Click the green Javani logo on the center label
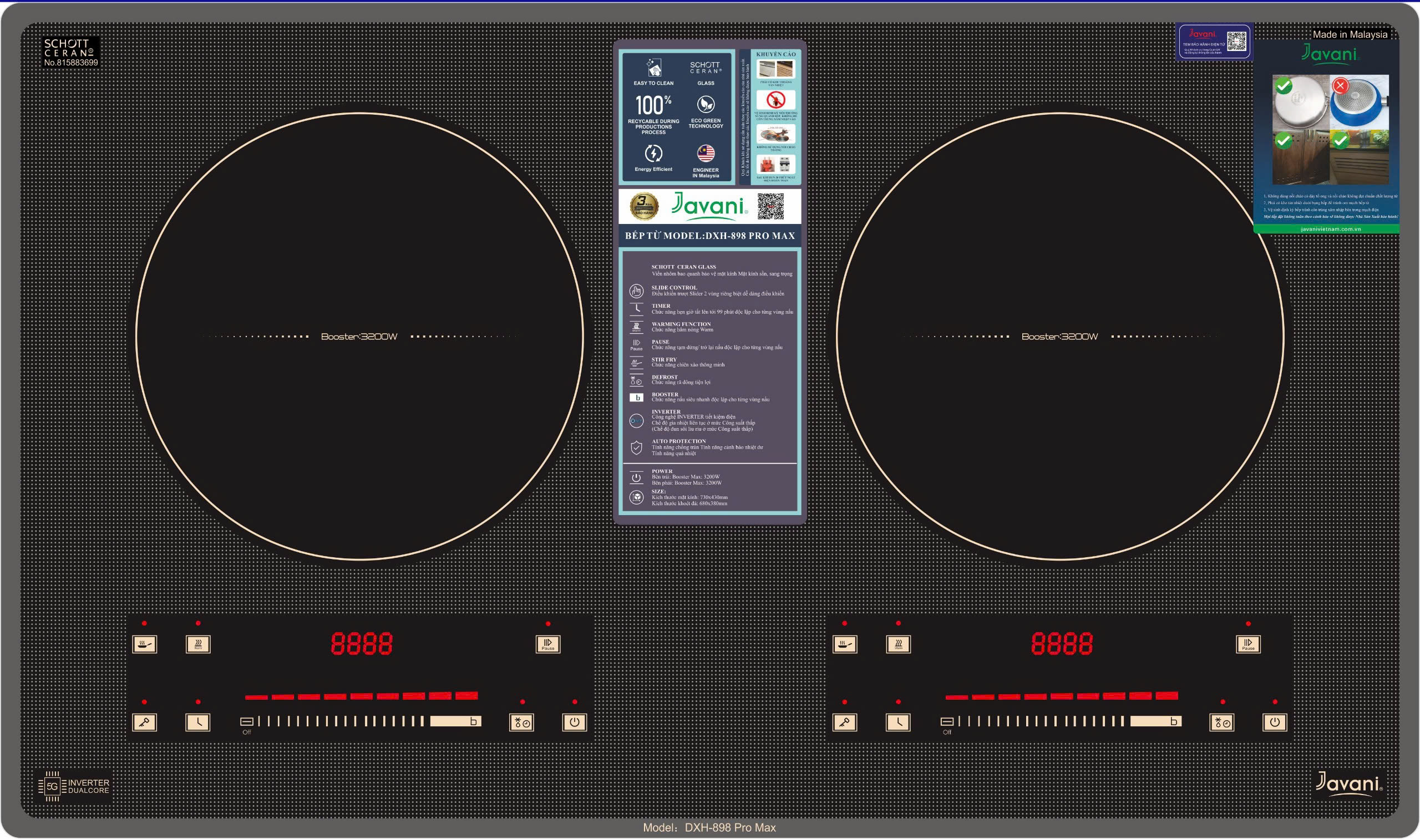This screenshot has width=1420, height=840. (x=709, y=206)
